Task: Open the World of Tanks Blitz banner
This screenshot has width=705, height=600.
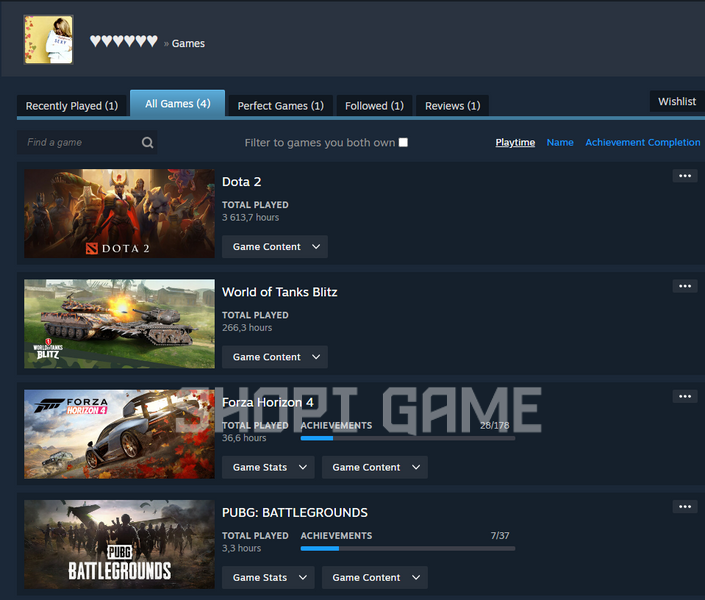Action: click(119, 324)
